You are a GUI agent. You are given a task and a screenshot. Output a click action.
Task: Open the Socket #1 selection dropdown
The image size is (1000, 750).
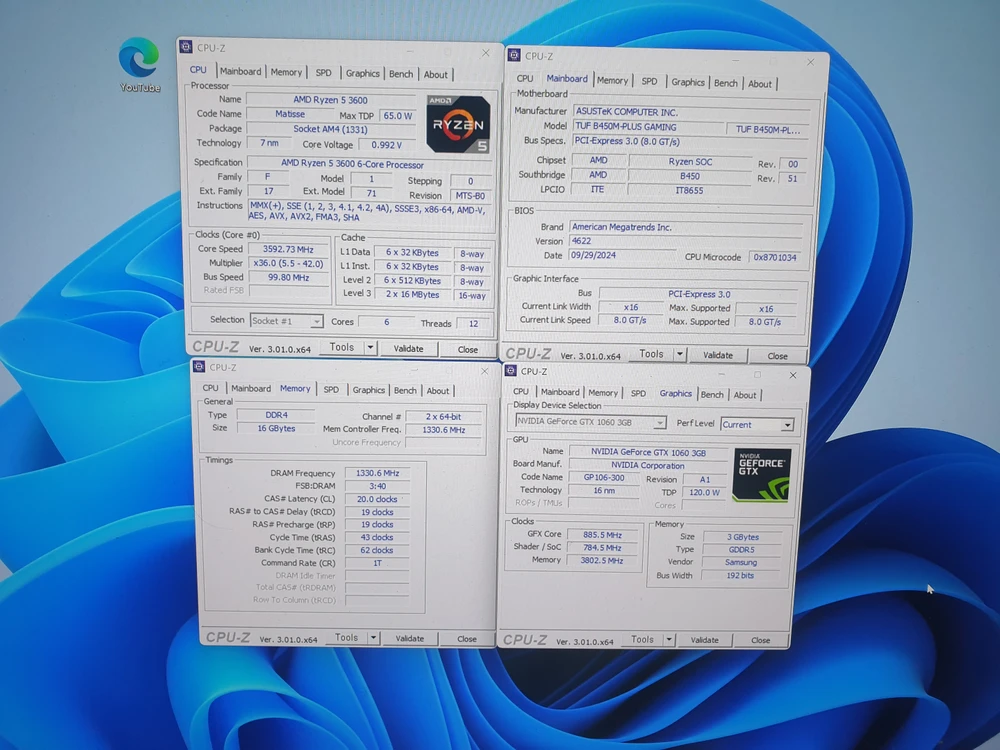(x=286, y=321)
